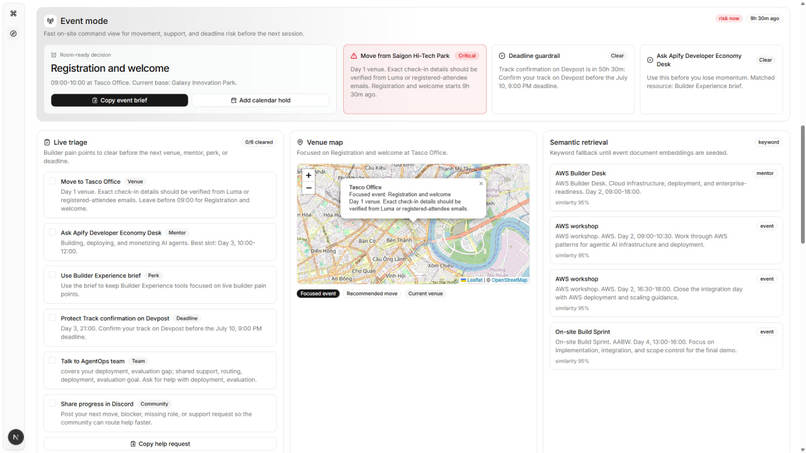Click the Registration and welcome heading
806x453 pixels.
click(110, 68)
